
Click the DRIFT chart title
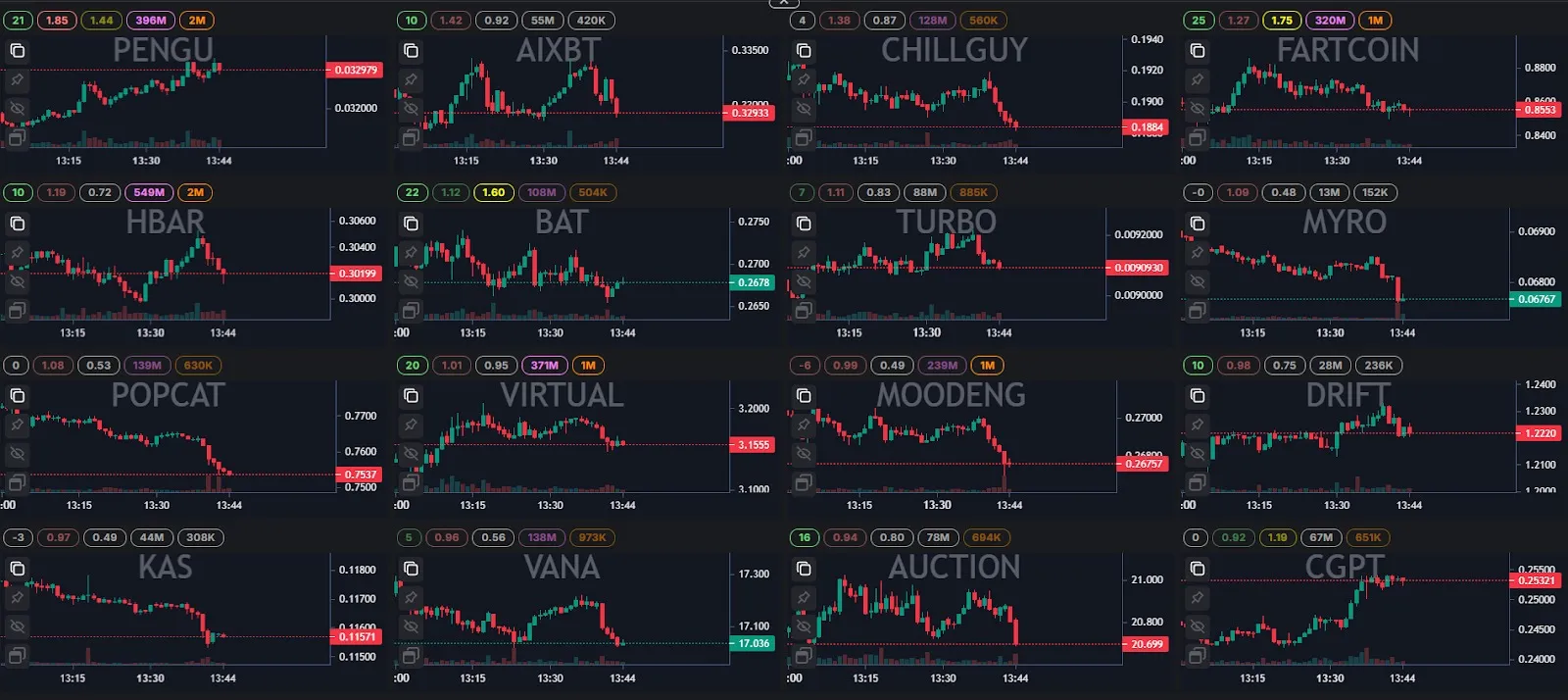point(1347,395)
